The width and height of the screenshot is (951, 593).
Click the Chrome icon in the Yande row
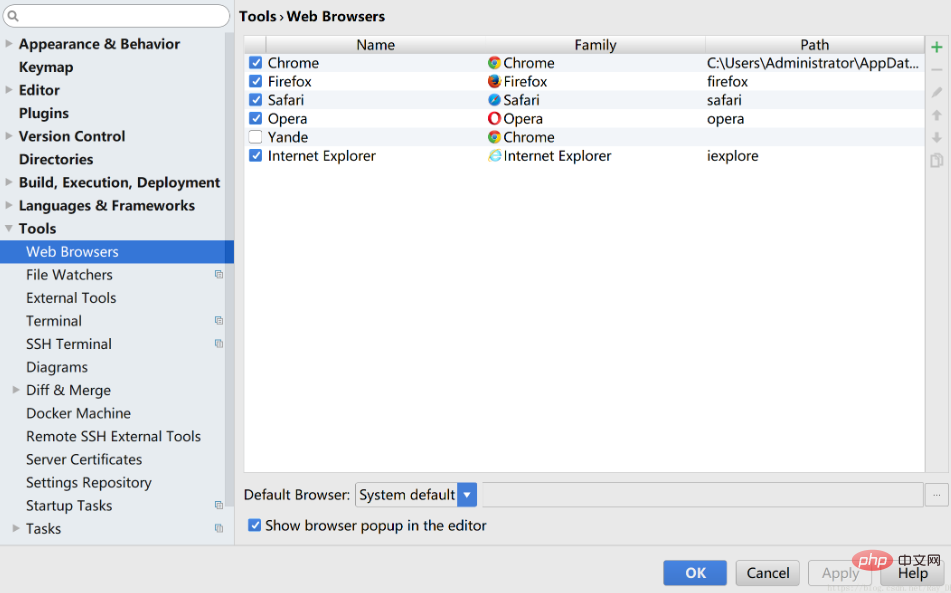tap(494, 137)
